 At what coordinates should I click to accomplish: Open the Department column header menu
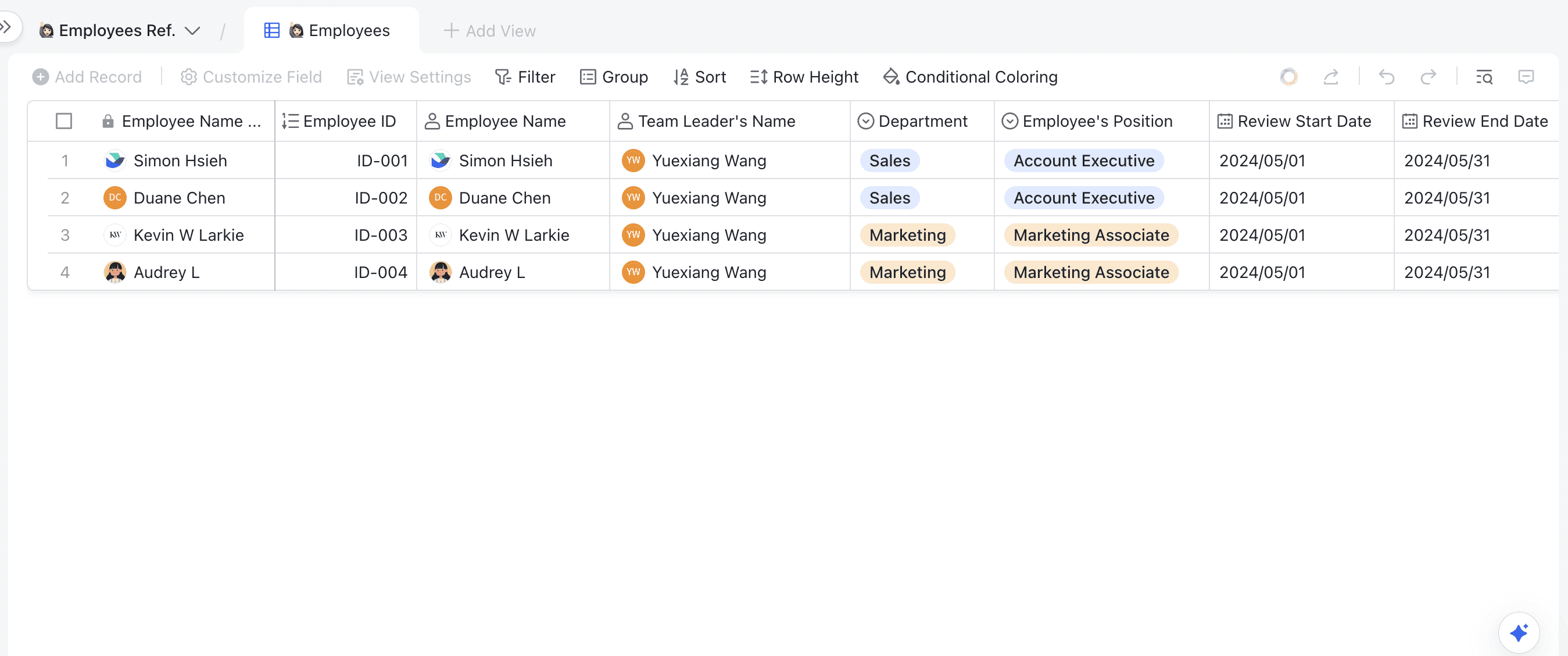click(x=922, y=121)
